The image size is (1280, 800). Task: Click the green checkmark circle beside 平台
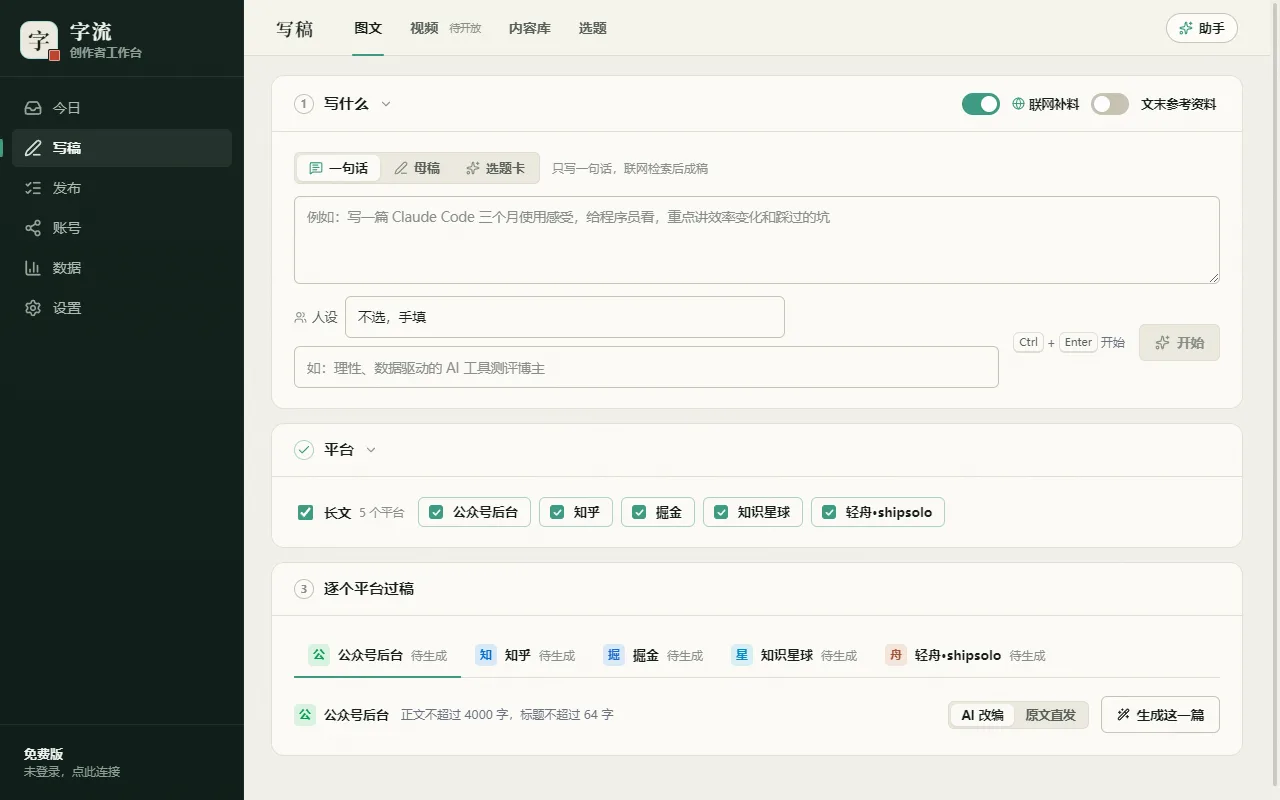[x=304, y=450]
